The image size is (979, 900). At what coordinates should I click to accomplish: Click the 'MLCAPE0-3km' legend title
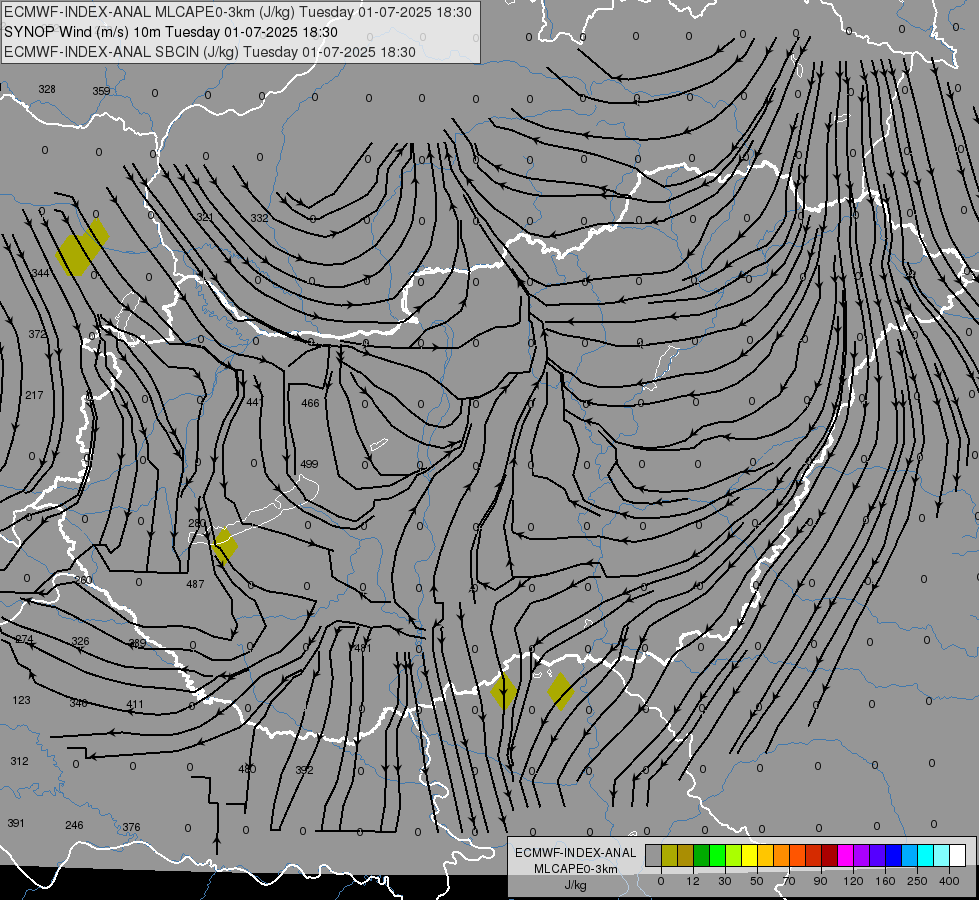coord(576,869)
